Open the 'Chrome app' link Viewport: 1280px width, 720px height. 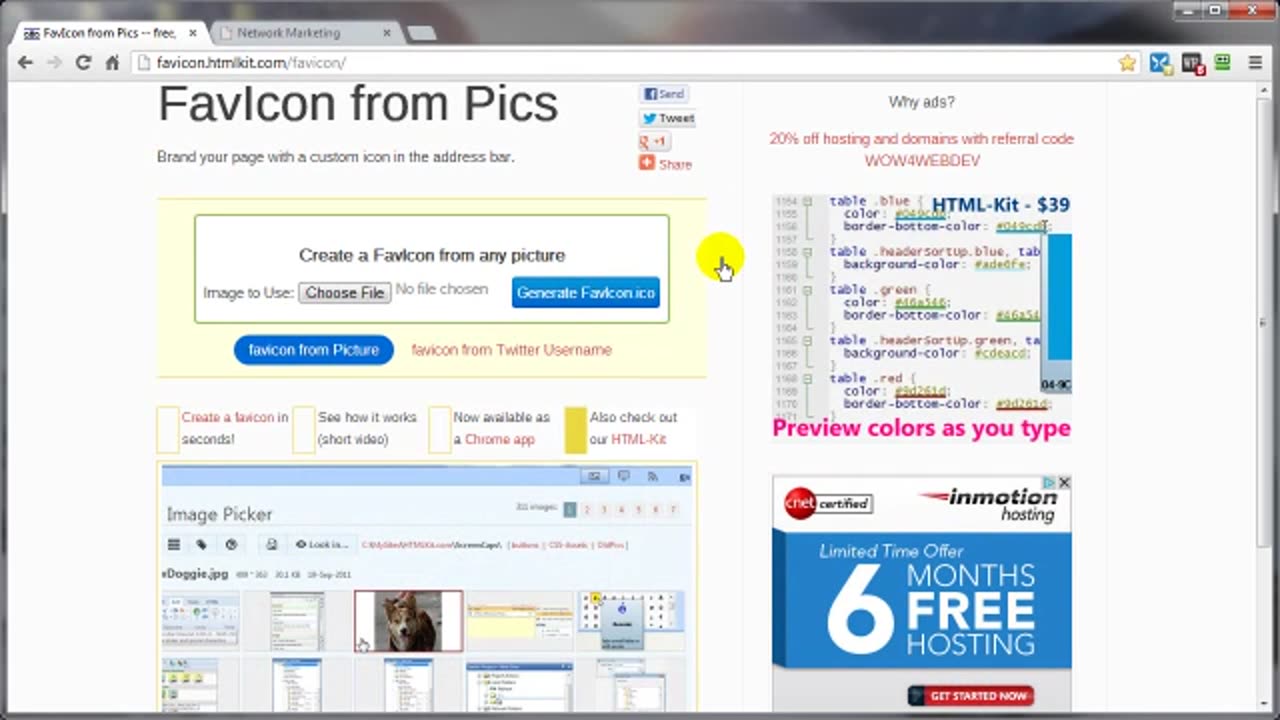click(x=500, y=439)
